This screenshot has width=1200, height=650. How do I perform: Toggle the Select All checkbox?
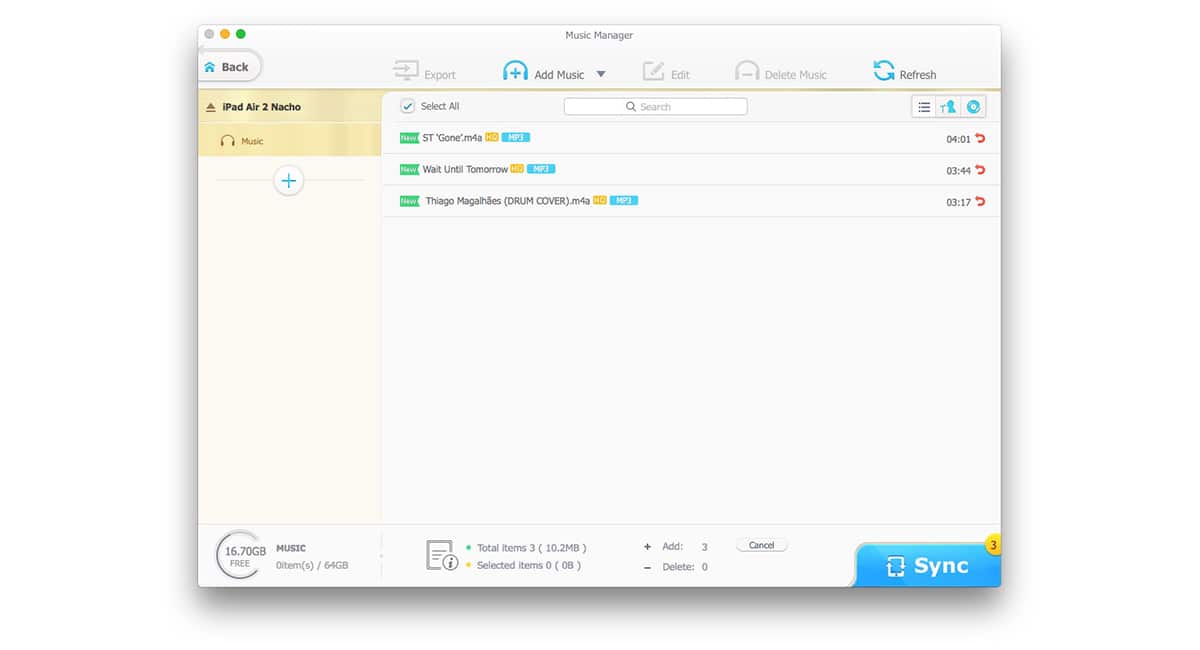point(408,106)
